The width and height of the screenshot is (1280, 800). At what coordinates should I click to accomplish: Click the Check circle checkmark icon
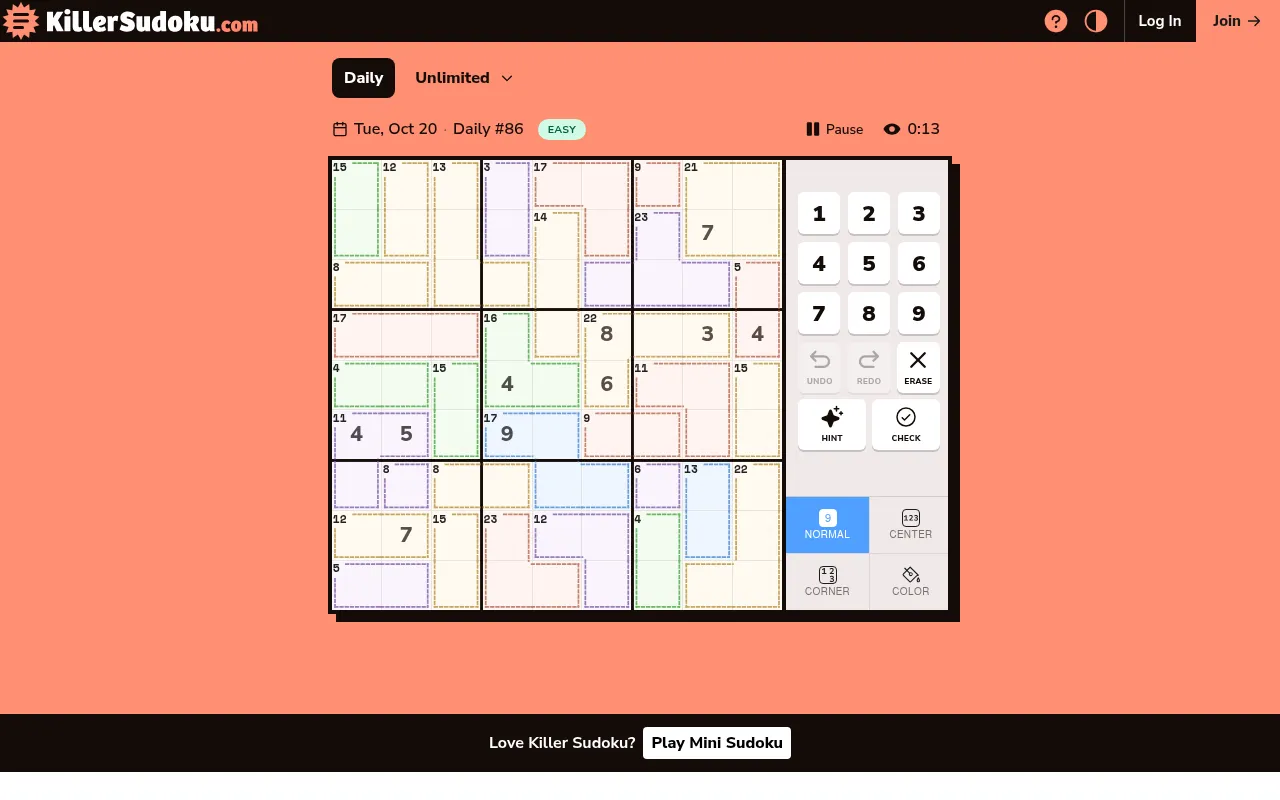(906, 417)
